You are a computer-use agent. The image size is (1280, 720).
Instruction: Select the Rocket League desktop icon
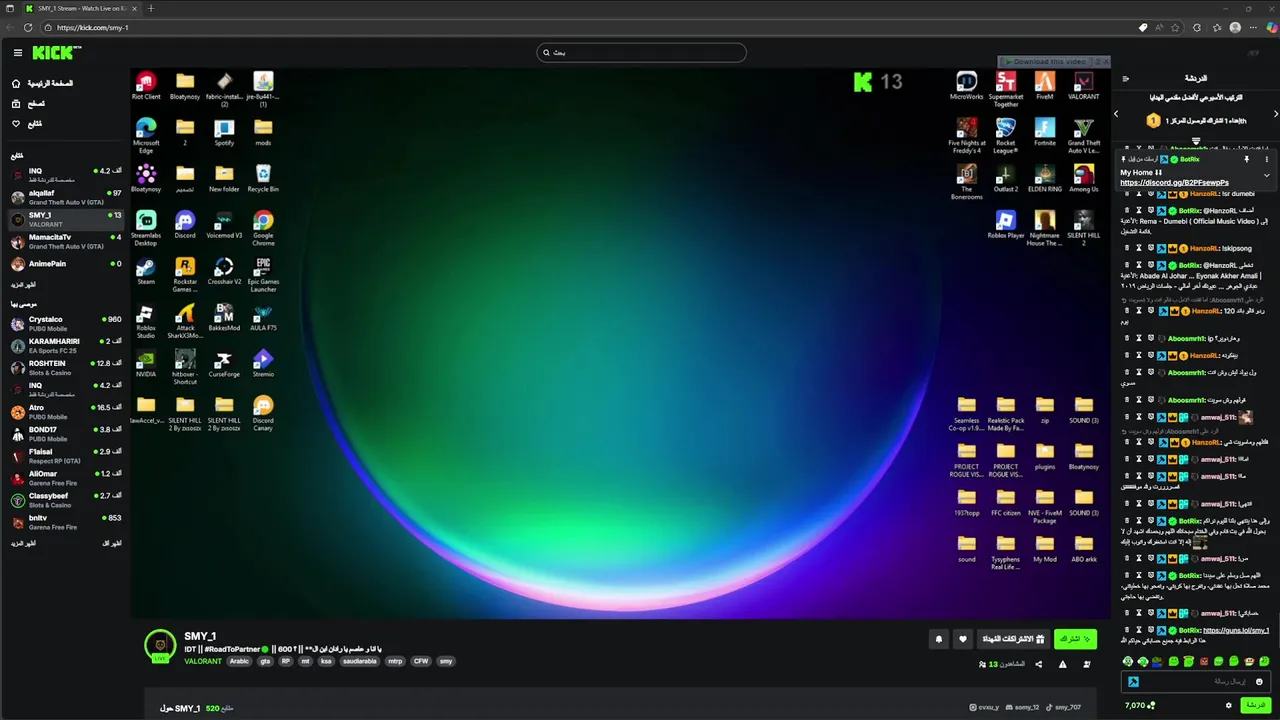pos(1006,136)
